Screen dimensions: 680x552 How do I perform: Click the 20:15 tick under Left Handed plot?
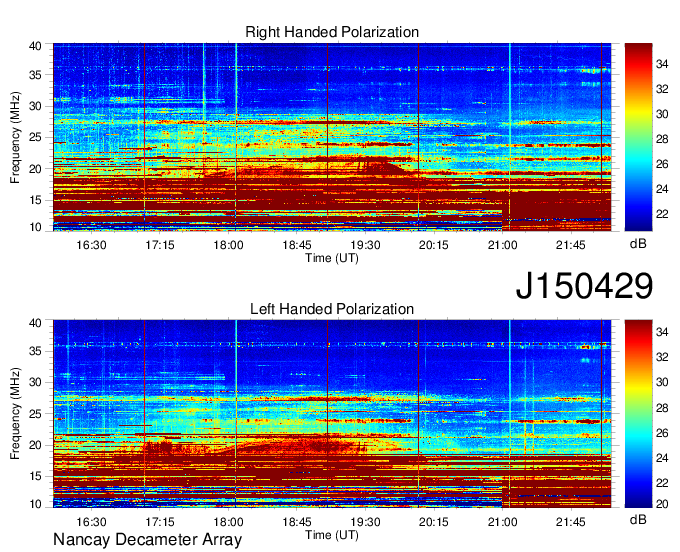click(434, 522)
